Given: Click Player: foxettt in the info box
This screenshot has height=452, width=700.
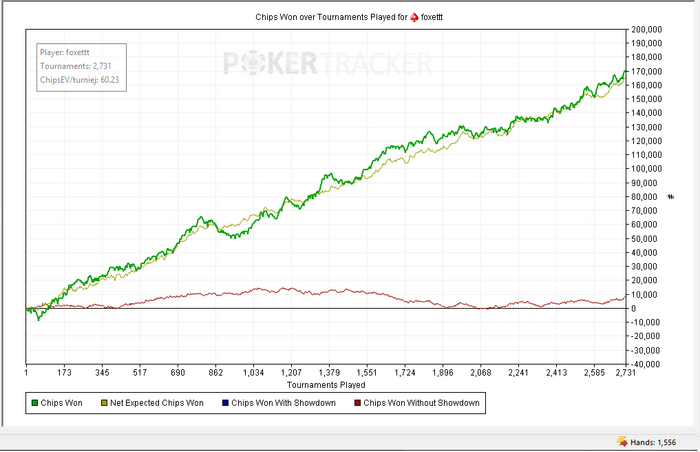Looking at the screenshot, I should 65,52.
